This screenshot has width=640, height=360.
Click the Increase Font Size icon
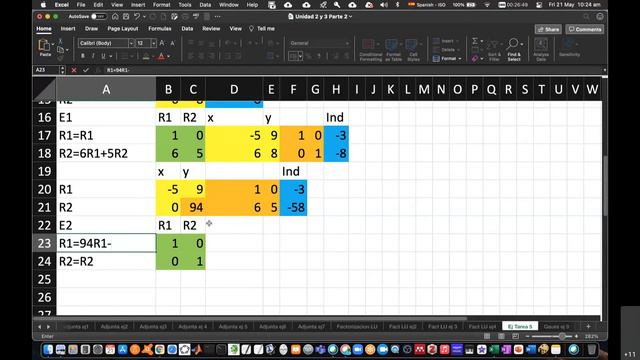[162, 43]
